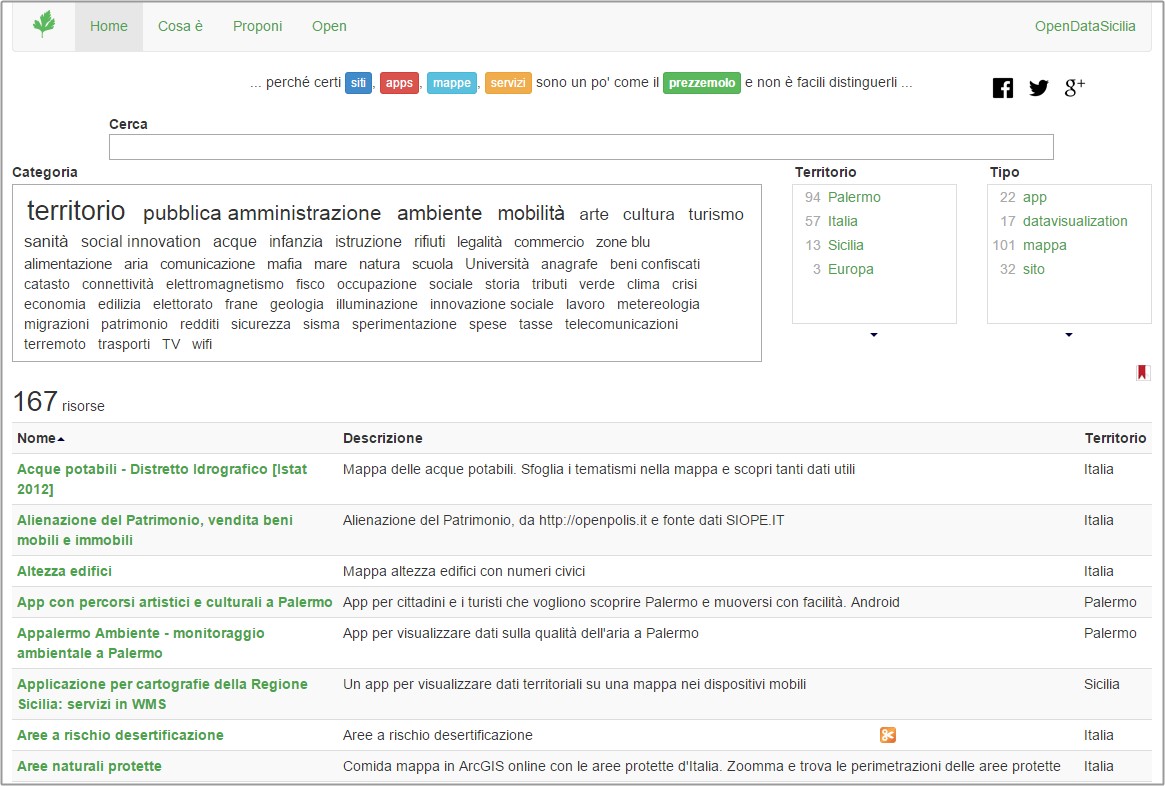Open the Facebook share icon

tap(1002, 88)
